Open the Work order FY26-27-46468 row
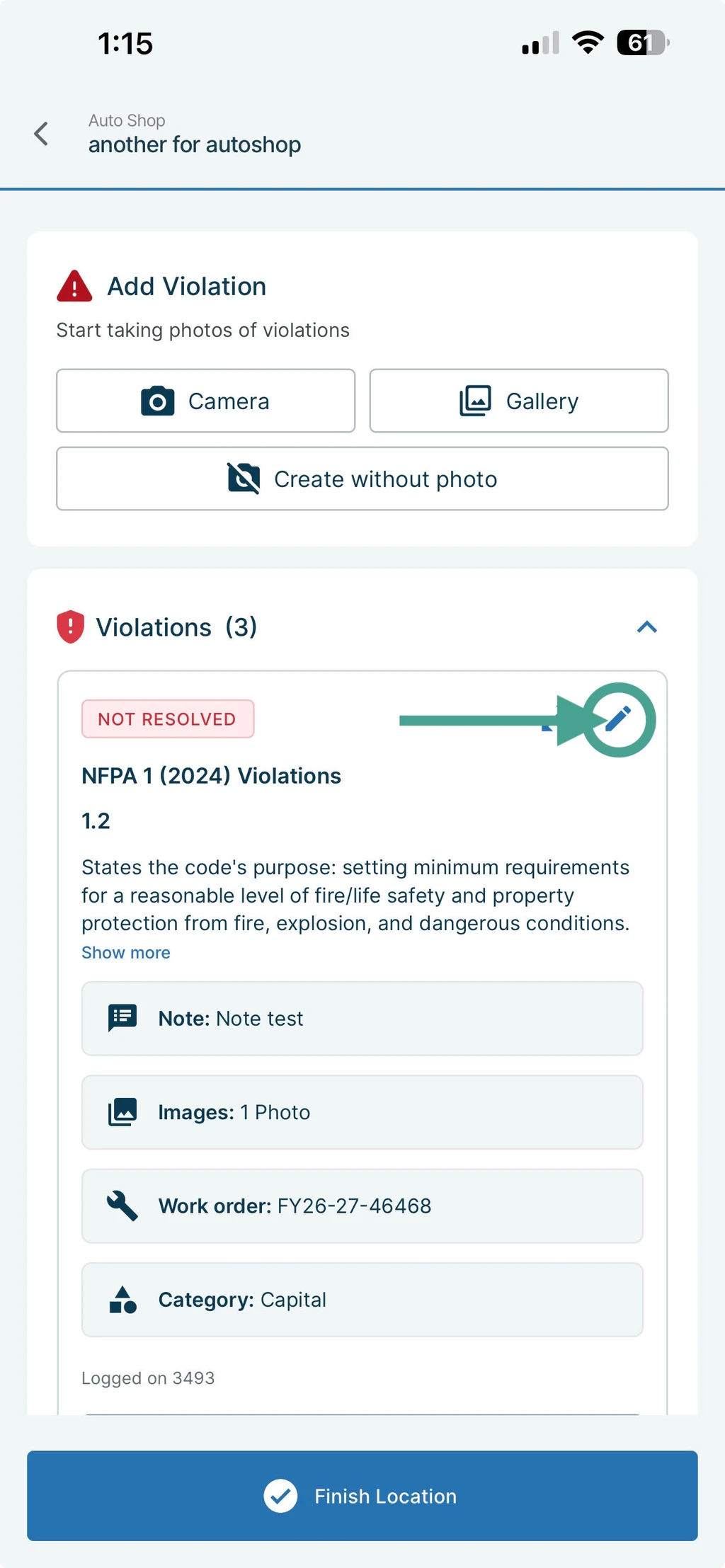The image size is (725, 1568). coord(362,1206)
